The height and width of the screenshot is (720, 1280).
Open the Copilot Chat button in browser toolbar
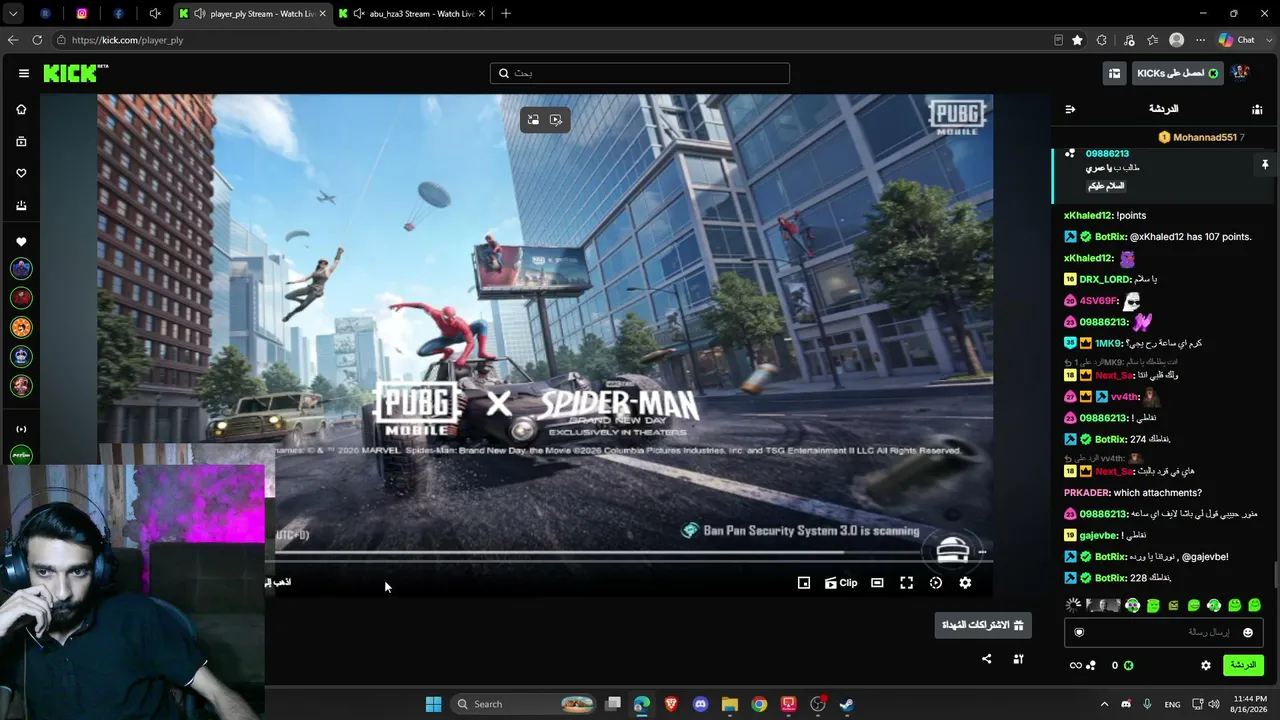(1238, 40)
